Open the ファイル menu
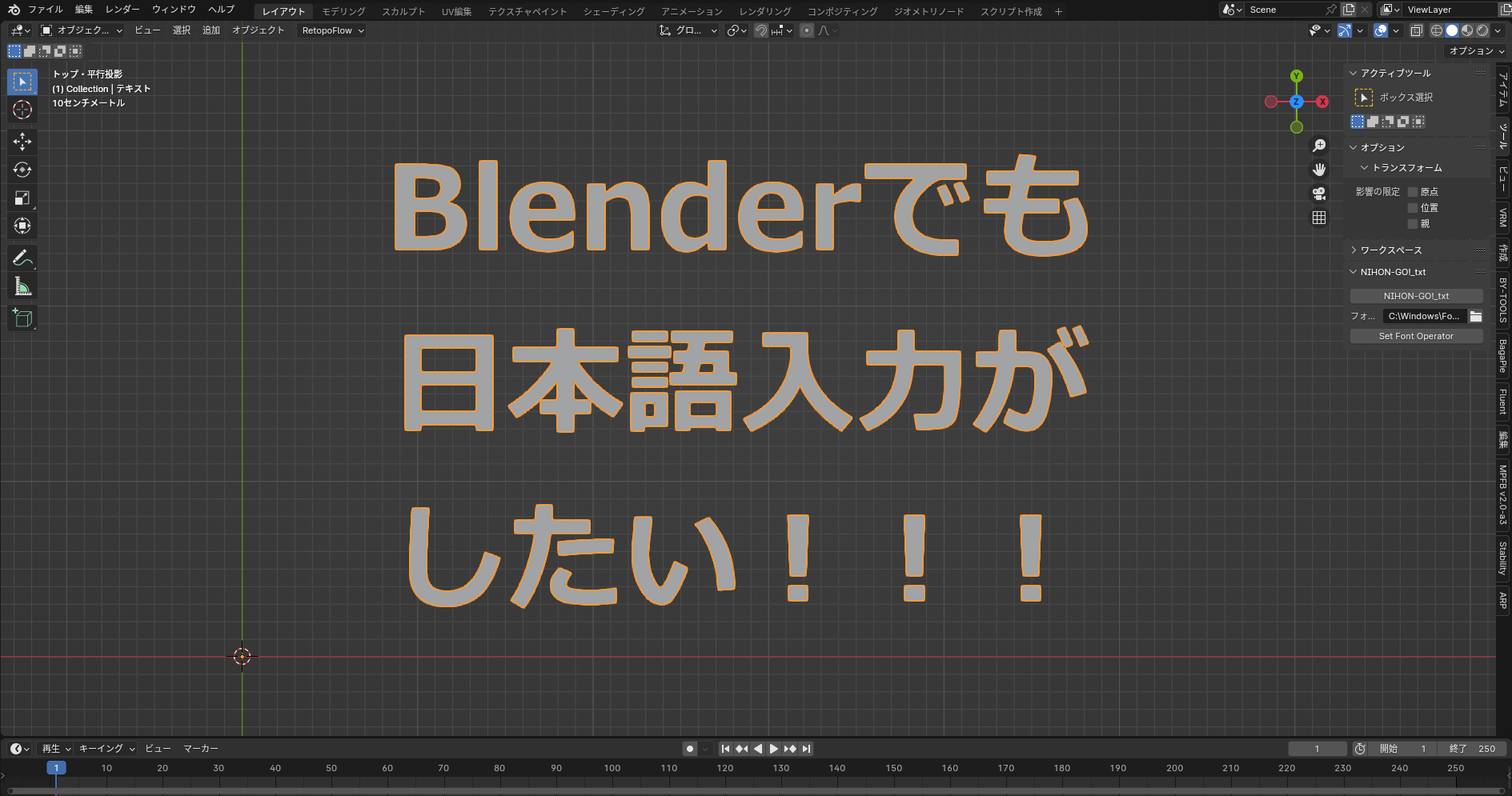1512x796 pixels. (45, 10)
